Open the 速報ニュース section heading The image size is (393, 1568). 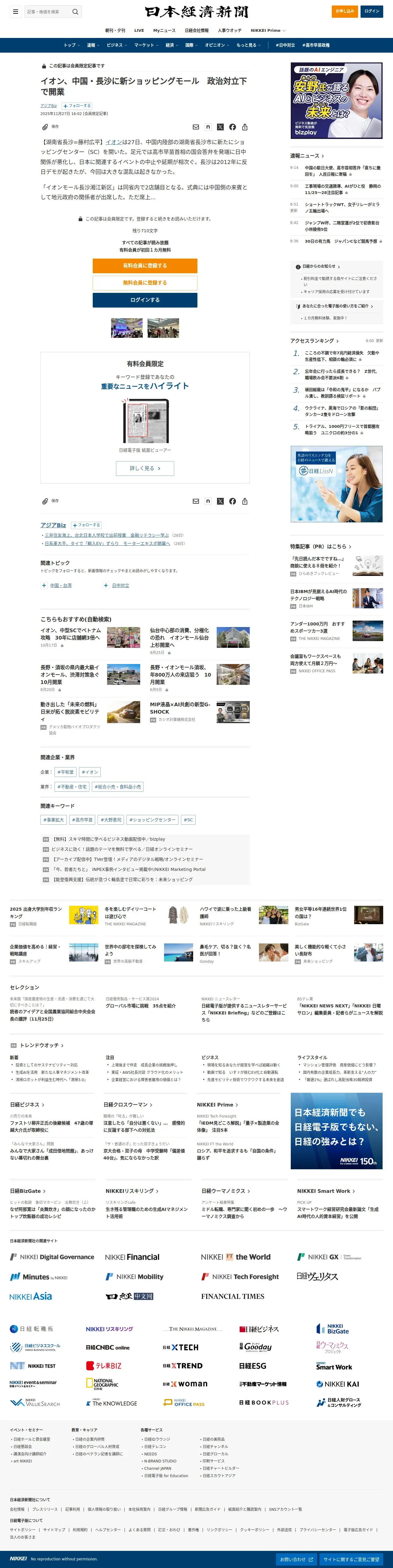tap(307, 156)
